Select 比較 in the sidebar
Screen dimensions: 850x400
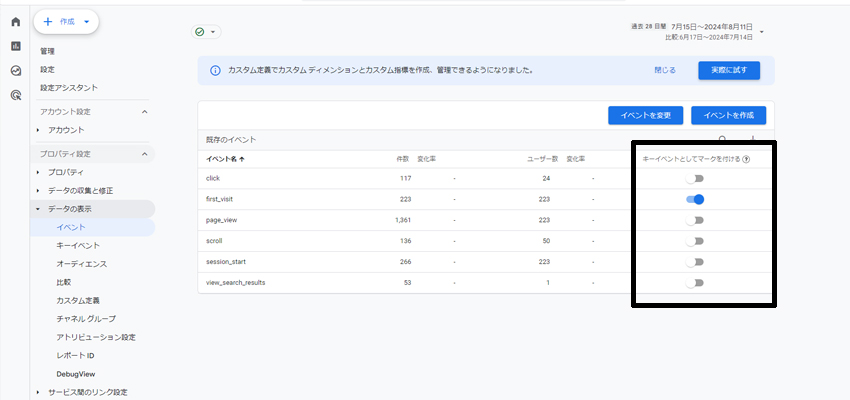(63, 282)
